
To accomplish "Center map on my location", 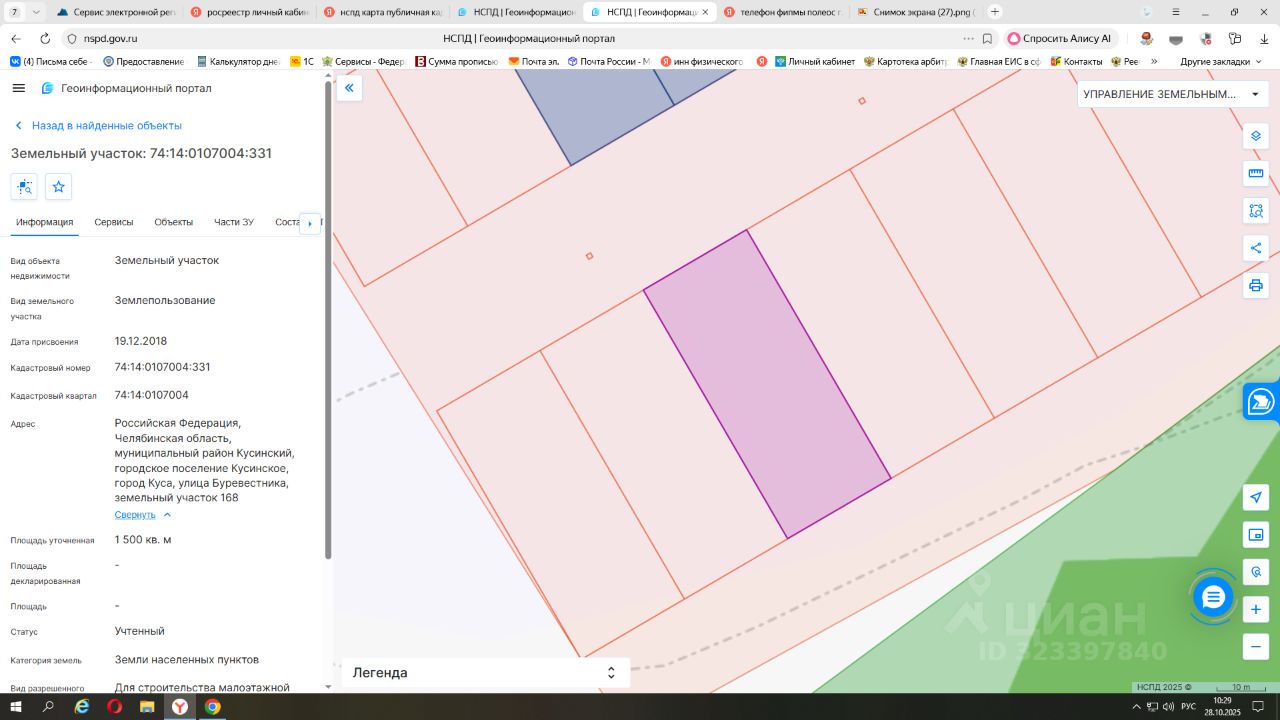I will [x=1256, y=497].
